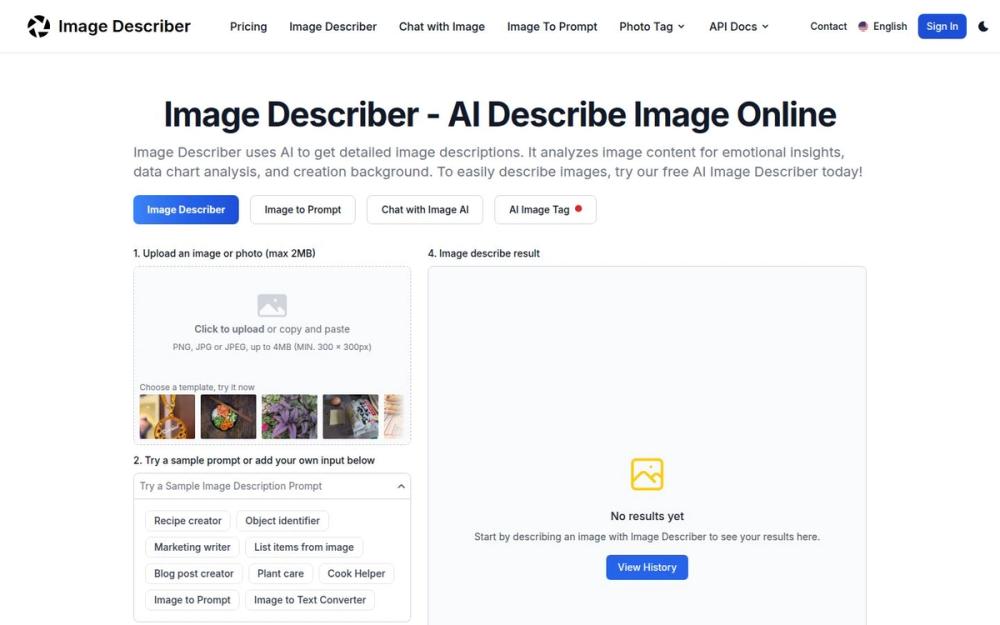Image resolution: width=1000 pixels, height=625 pixels.
Task: Click the Sample Image Description Prompt field
Action: [272, 486]
